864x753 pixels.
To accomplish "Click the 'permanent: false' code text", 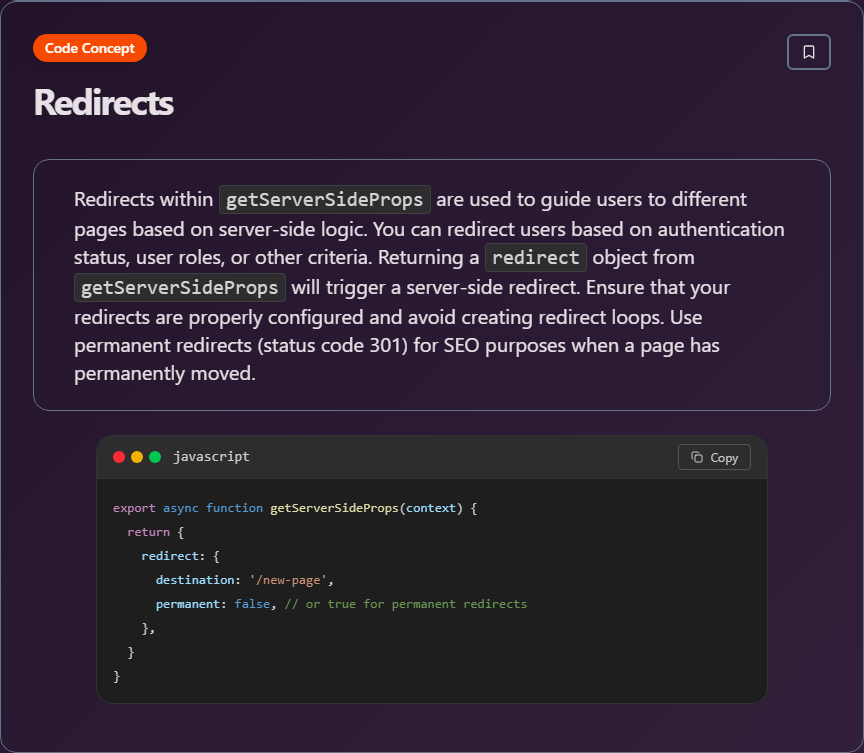I will (x=213, y=604).
